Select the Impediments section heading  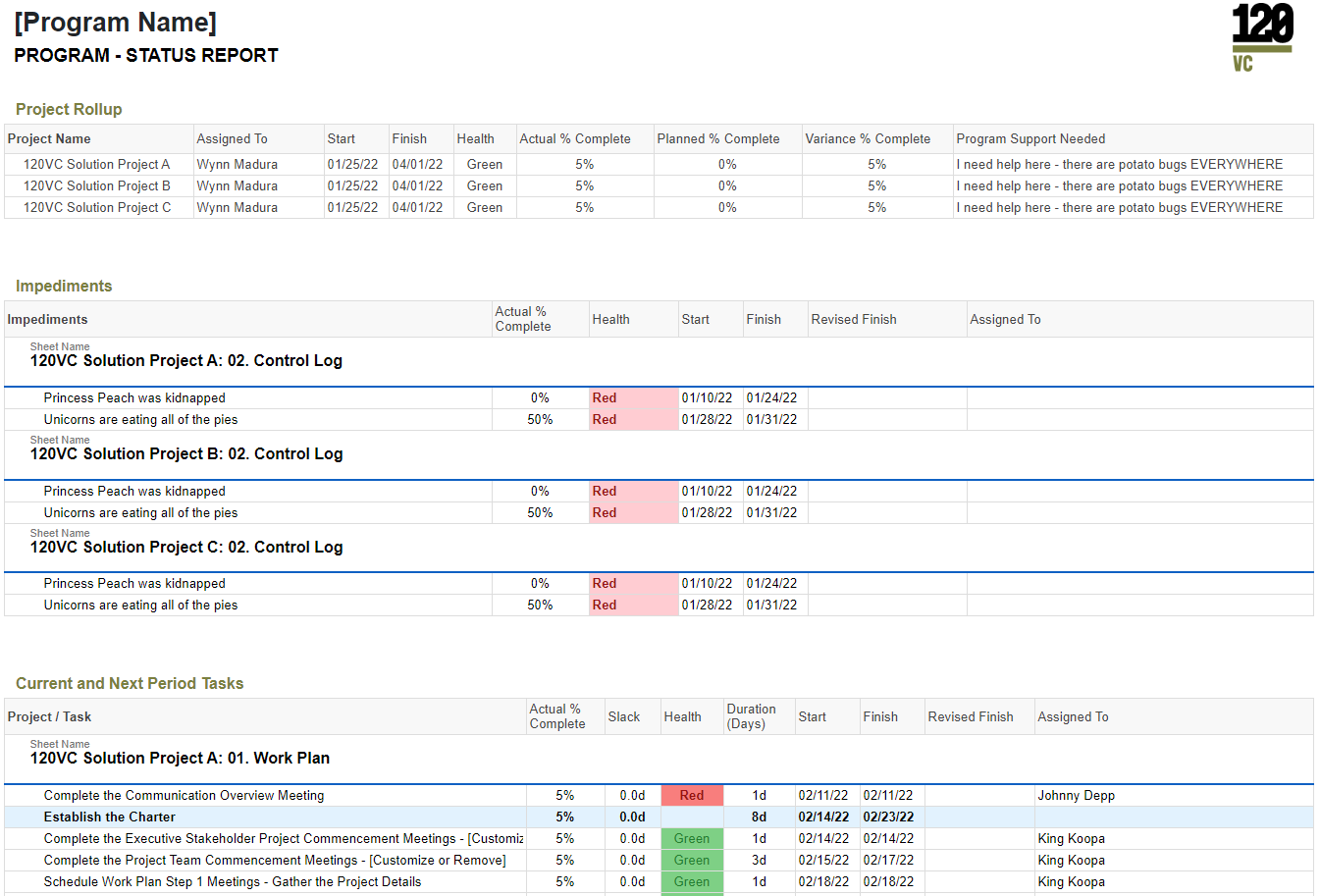pos(64,286)
